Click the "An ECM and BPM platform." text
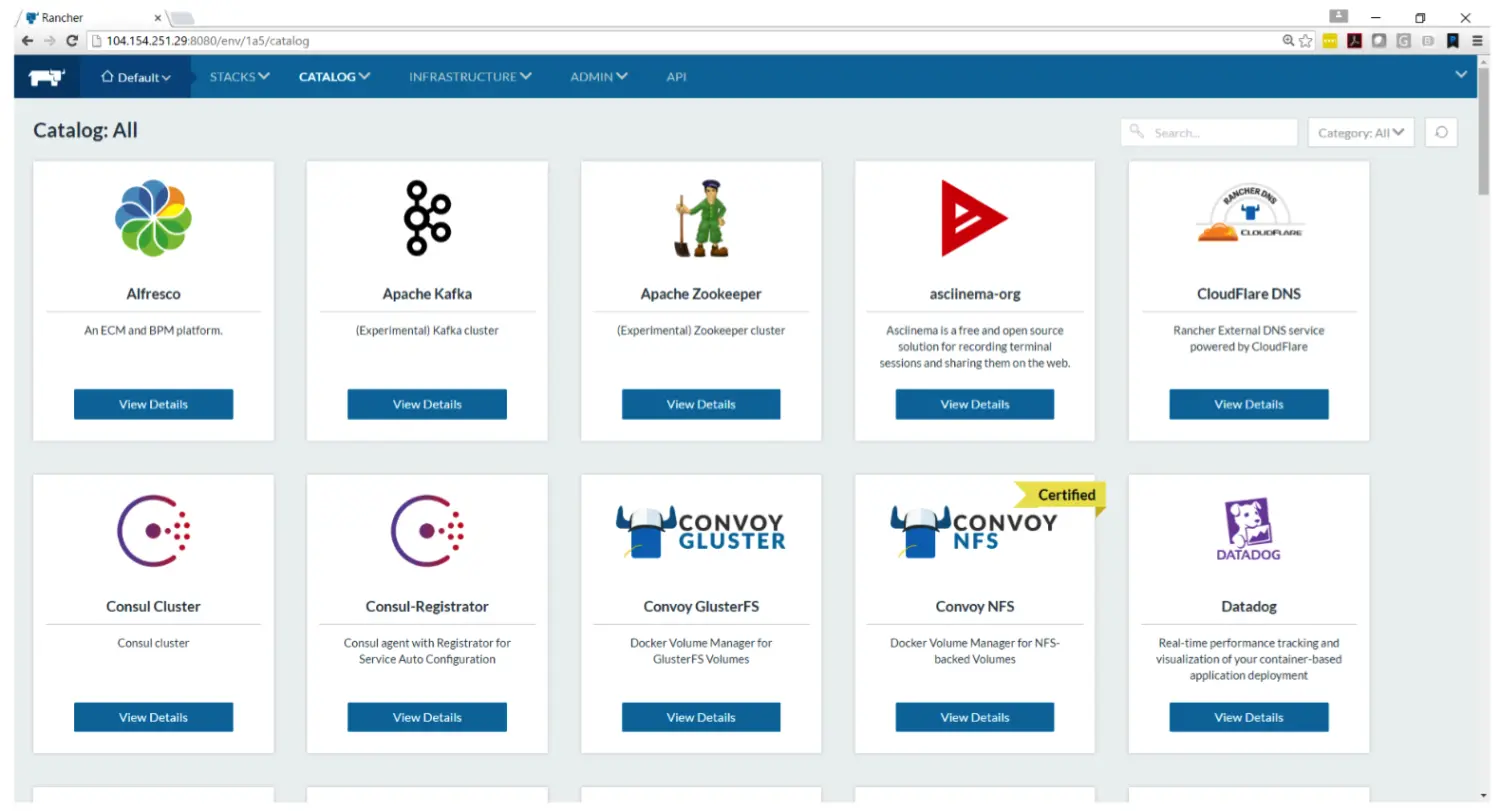 click(153, 330)
